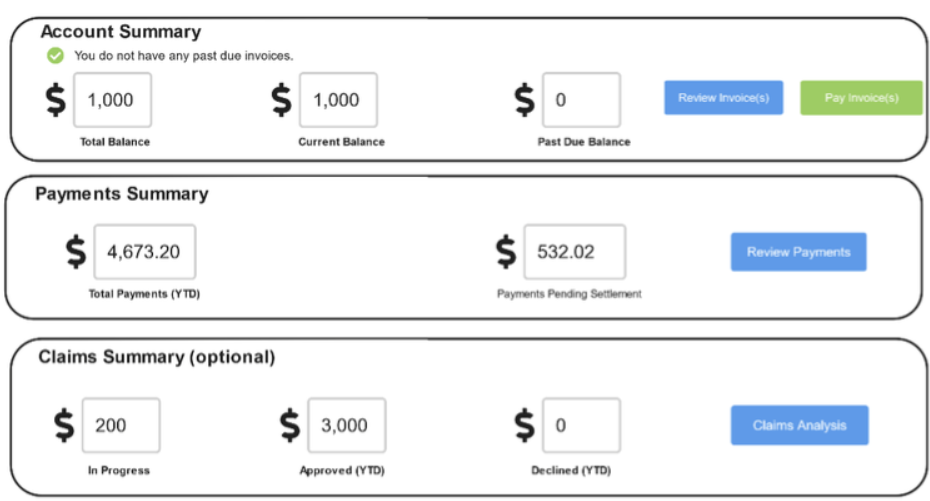The width and height of the screenshot is (930, 501).
Task: Click the green Pay Invoice(s) button
Action: (x=861, y=98)
